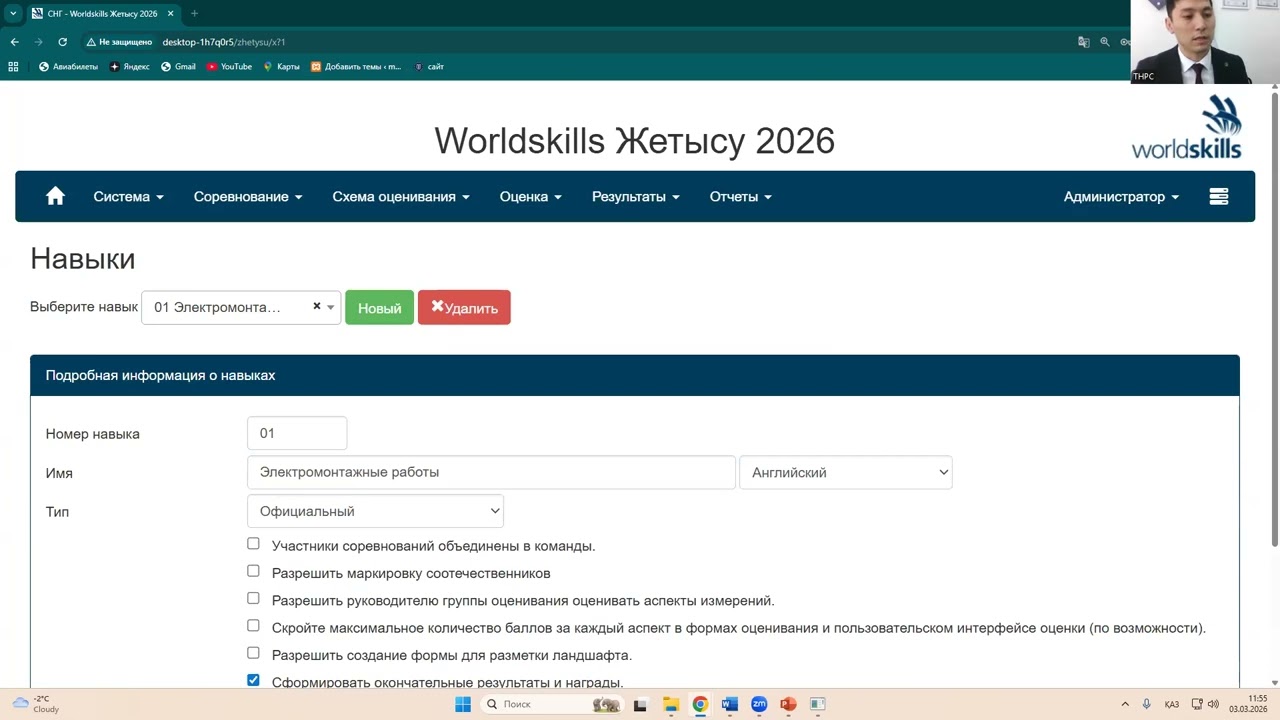
Task: Open the Карты bookmark
Action: [x=281, y=67]
